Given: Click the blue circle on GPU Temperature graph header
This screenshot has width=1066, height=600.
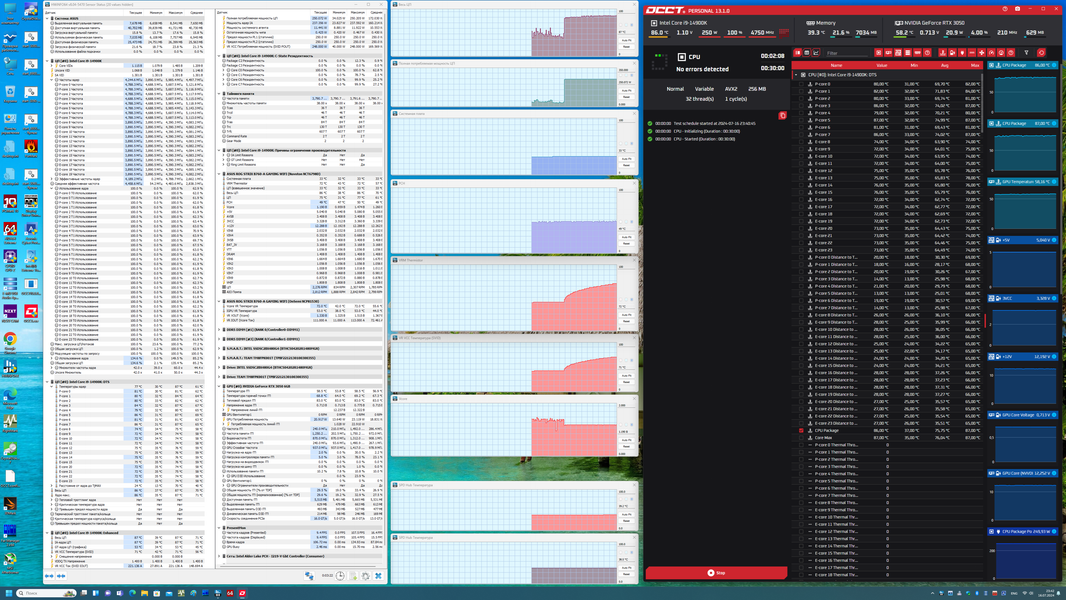Looking at the screenshot, I should (1054, 181).
